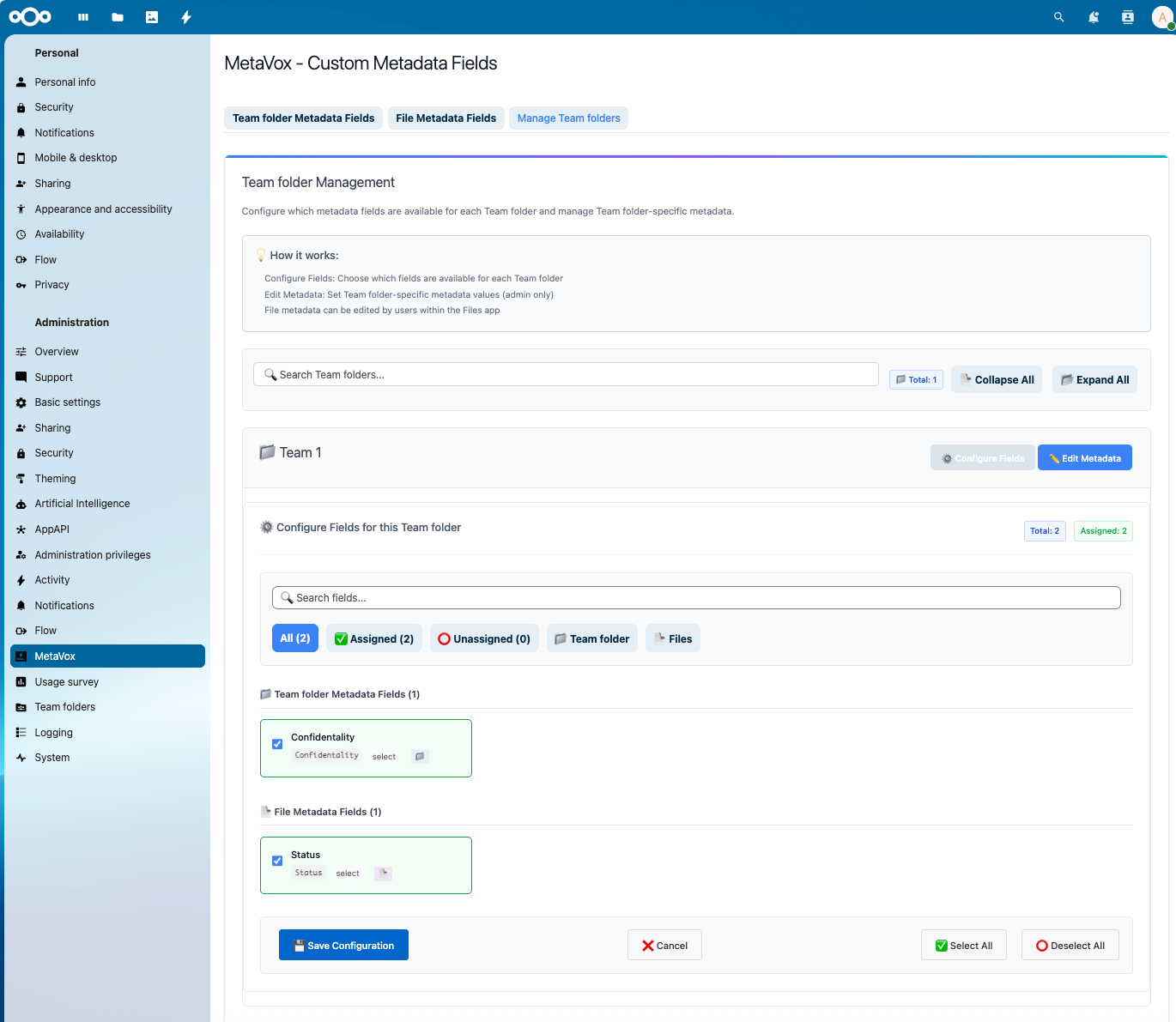This screenshot has height=1022, width=1176.
Task: Uncheck the Confidentality field checkbox
Action: pos(277,744)
